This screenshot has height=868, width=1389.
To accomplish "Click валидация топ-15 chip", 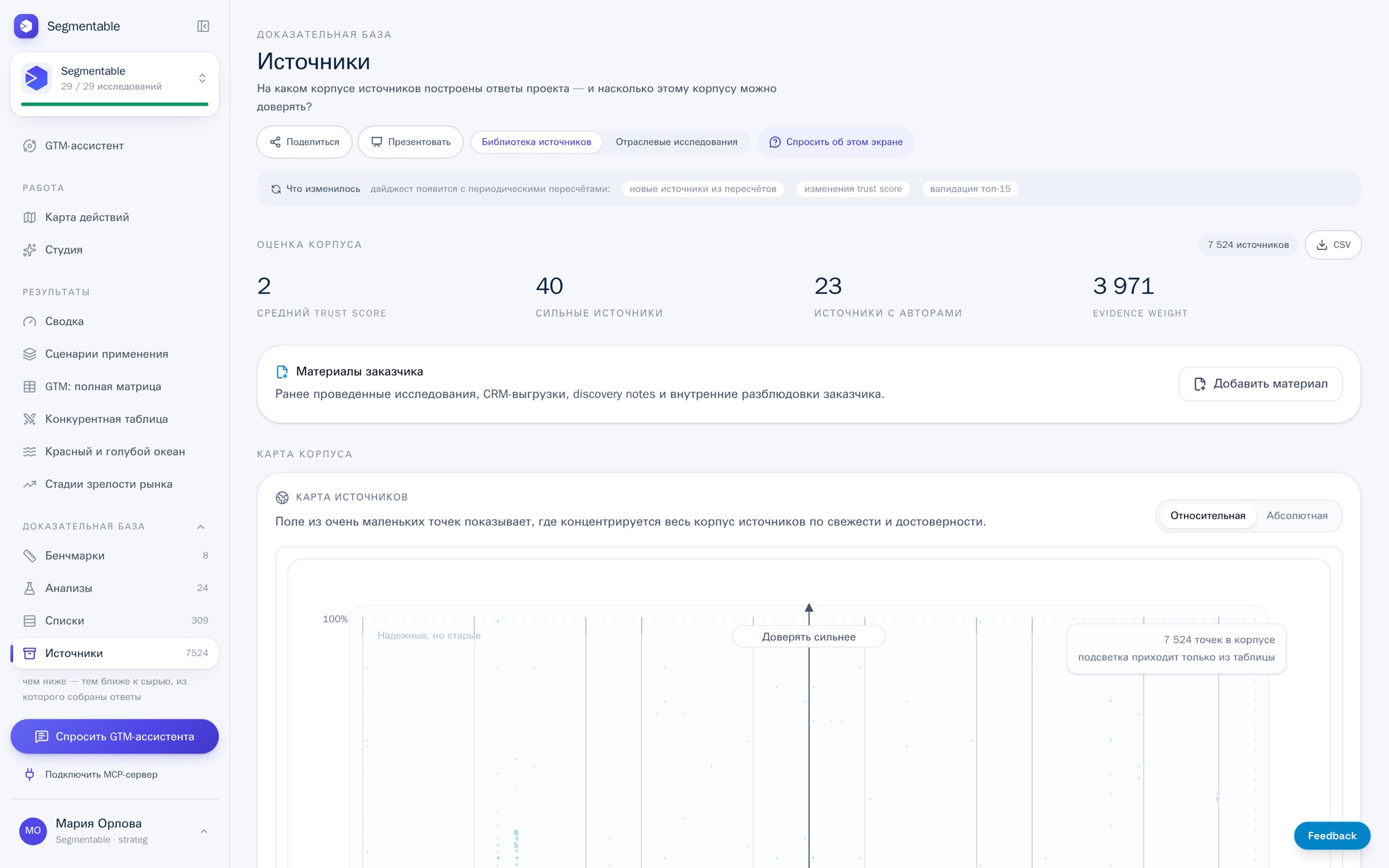I will coord(970,189).
